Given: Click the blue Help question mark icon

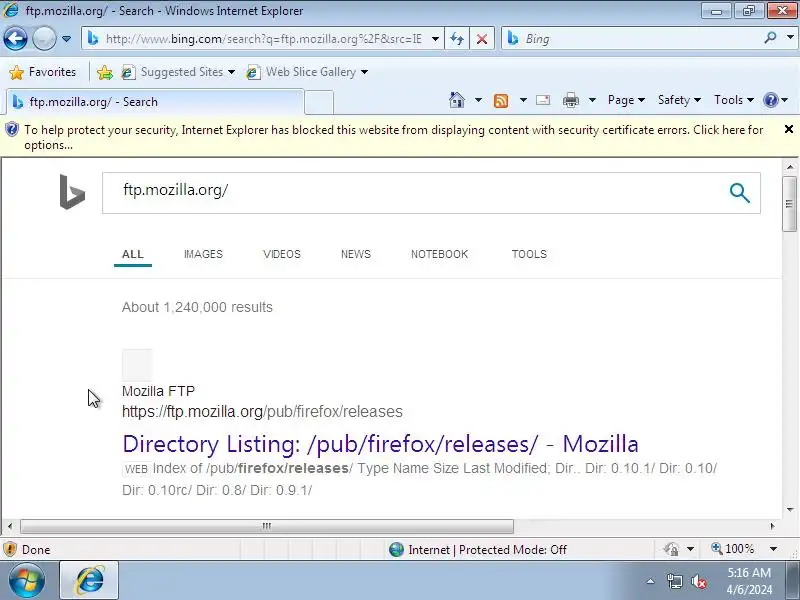Looking at the screenshot, I should 770,100.
